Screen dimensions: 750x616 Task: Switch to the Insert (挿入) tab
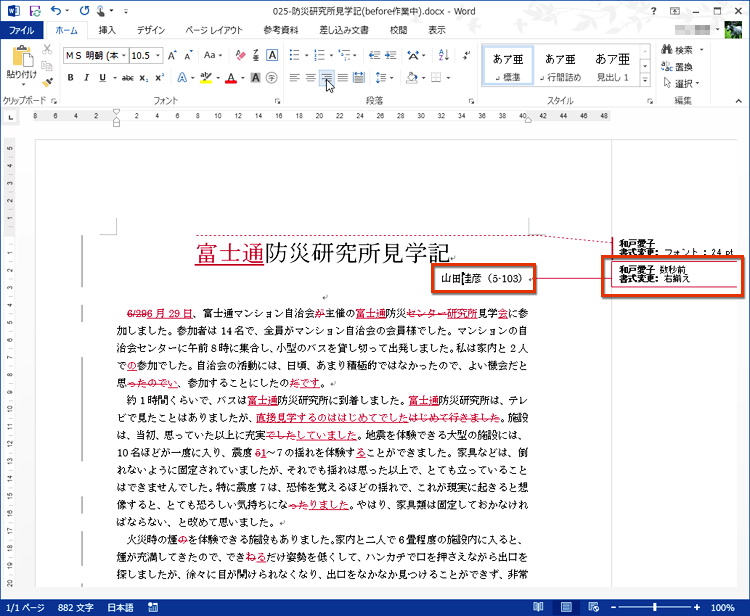click(107, 30)
